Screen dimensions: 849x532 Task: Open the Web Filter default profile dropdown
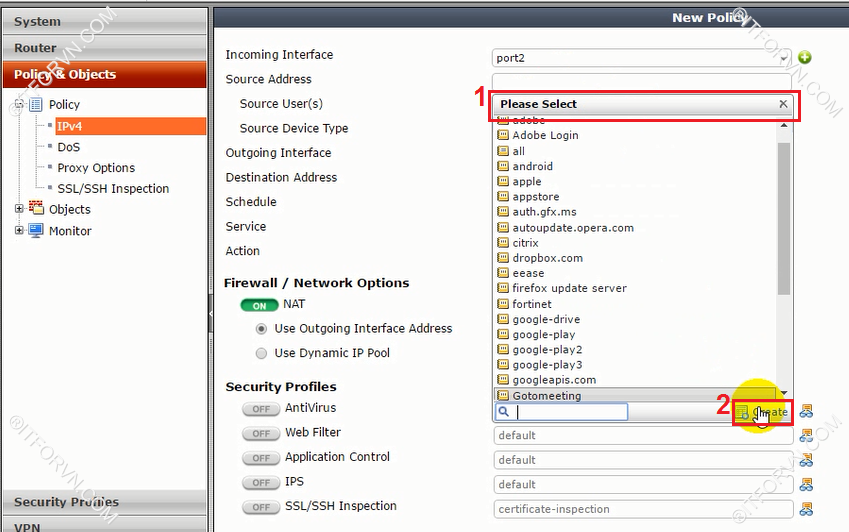pyautogui.click(x=643, y=435)
